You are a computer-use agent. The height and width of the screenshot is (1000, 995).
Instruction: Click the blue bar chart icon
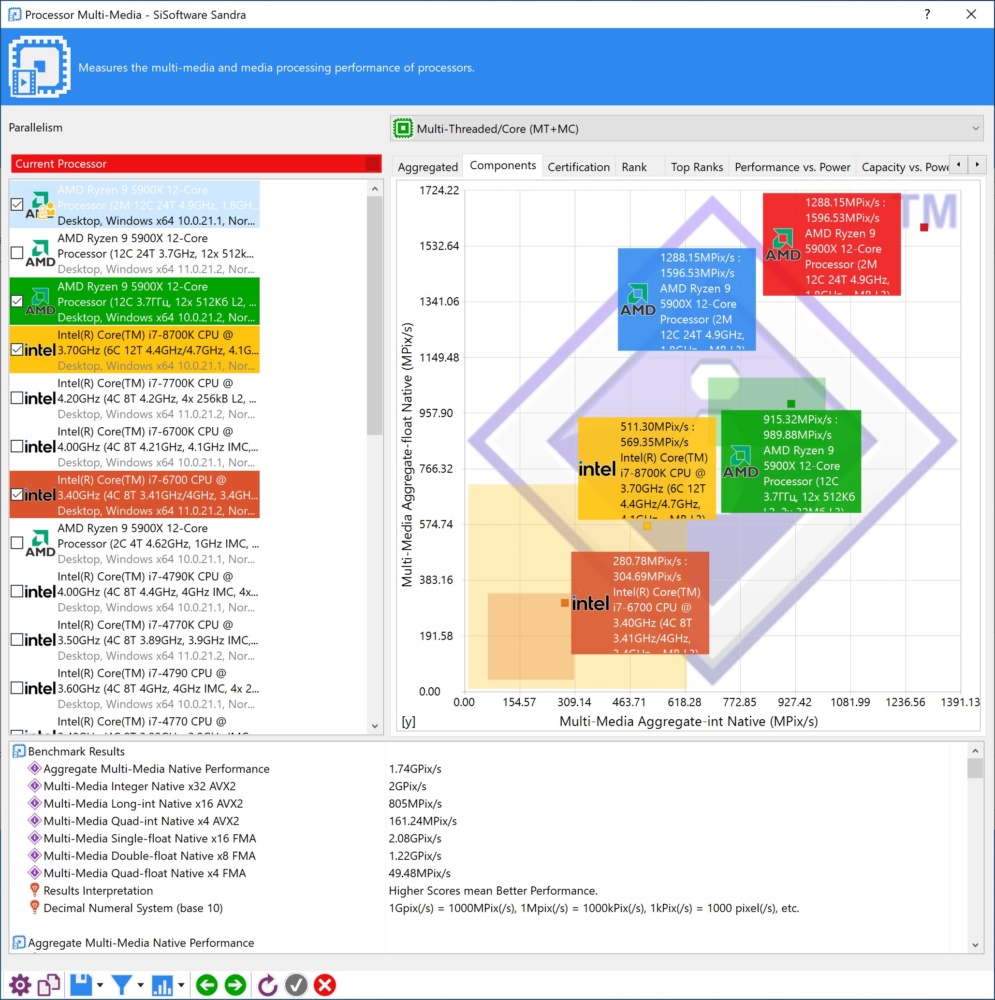(162, 985)
